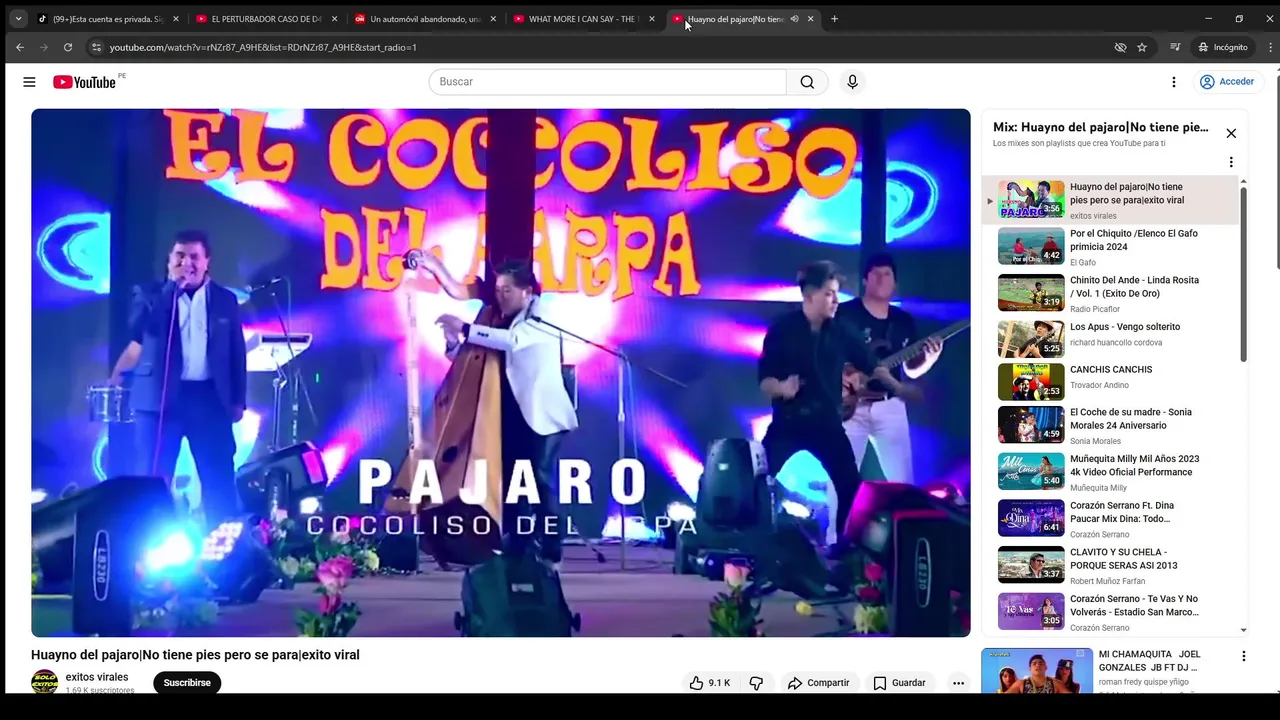Select Muñequita Milly Mil Años 2023
The width and height of the screenshot is (1280, 720).
pos(1110,472)
